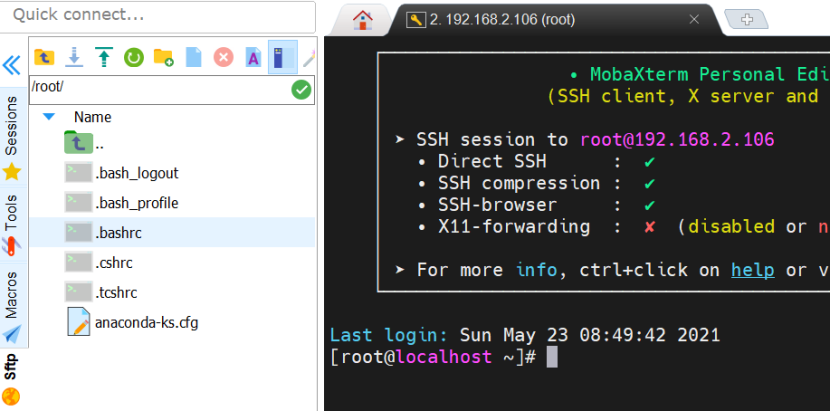Screen dimensions: 830x411
Task: Refresh the current SFTP folder
Action: point(134,57)
